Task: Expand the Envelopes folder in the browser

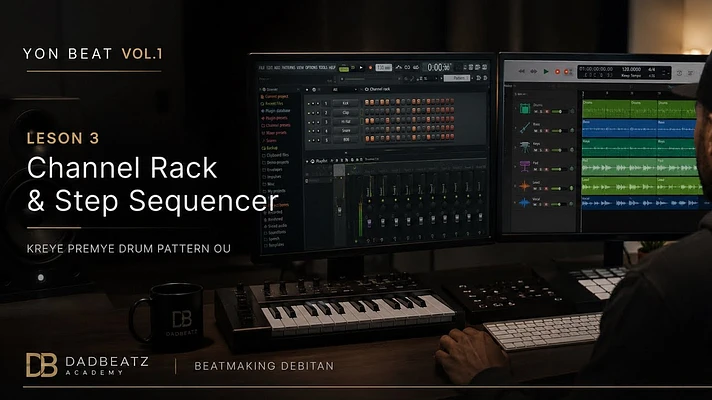Action: [272, 170]
